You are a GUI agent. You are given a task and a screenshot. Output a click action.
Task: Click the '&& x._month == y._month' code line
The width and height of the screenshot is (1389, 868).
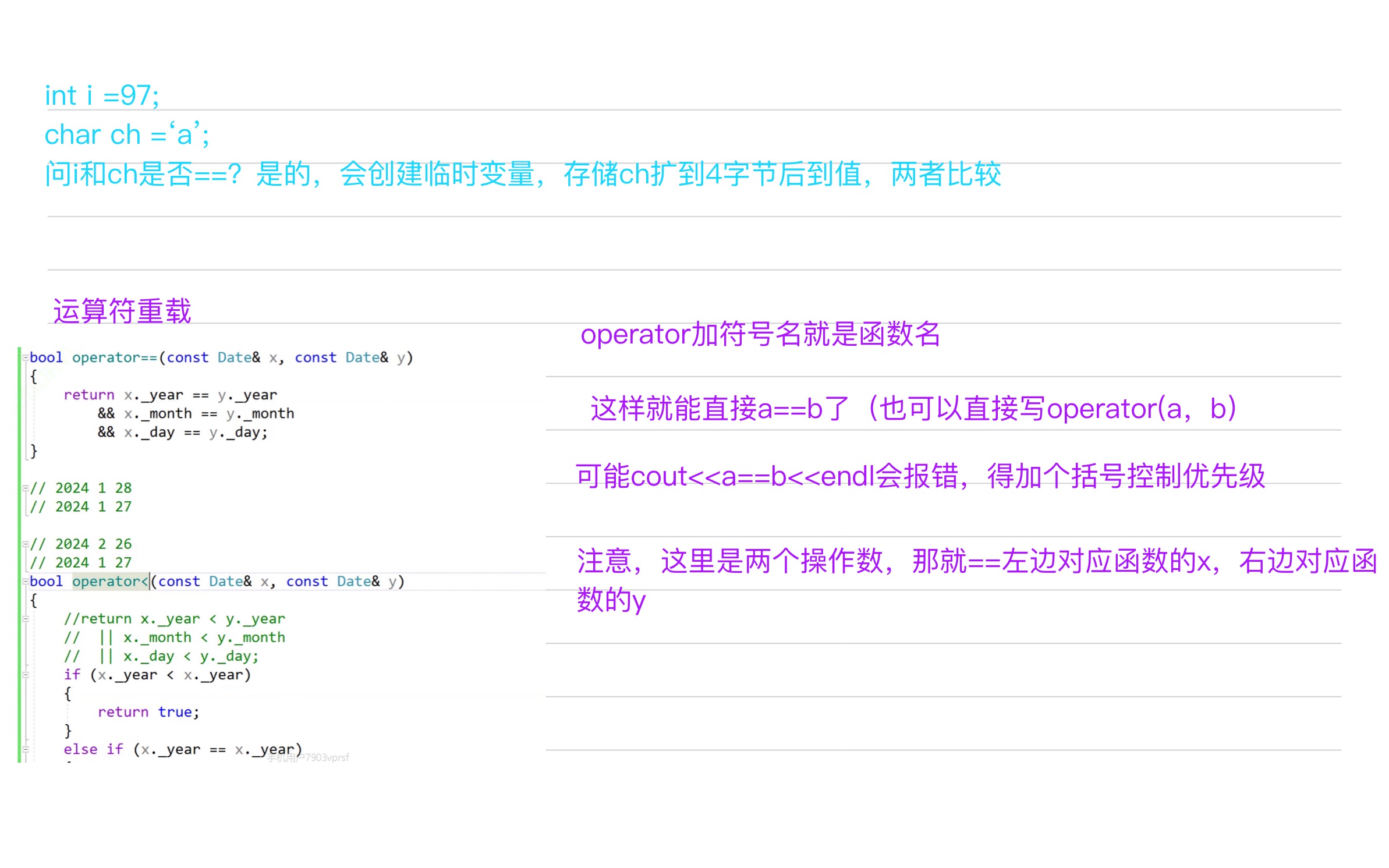point(196,413)
